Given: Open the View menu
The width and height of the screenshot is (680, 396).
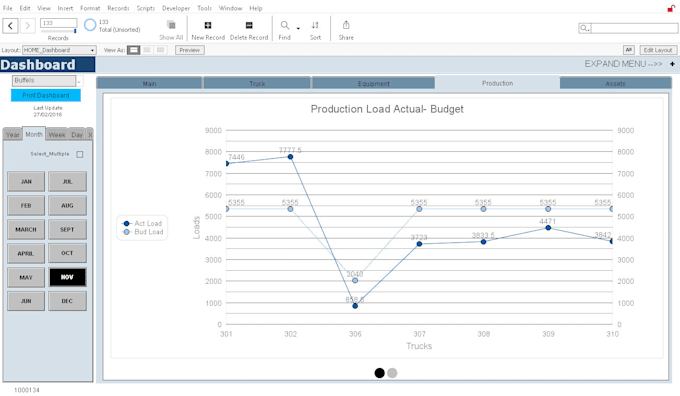Looking at the screenshot, I should coord(44,8).
